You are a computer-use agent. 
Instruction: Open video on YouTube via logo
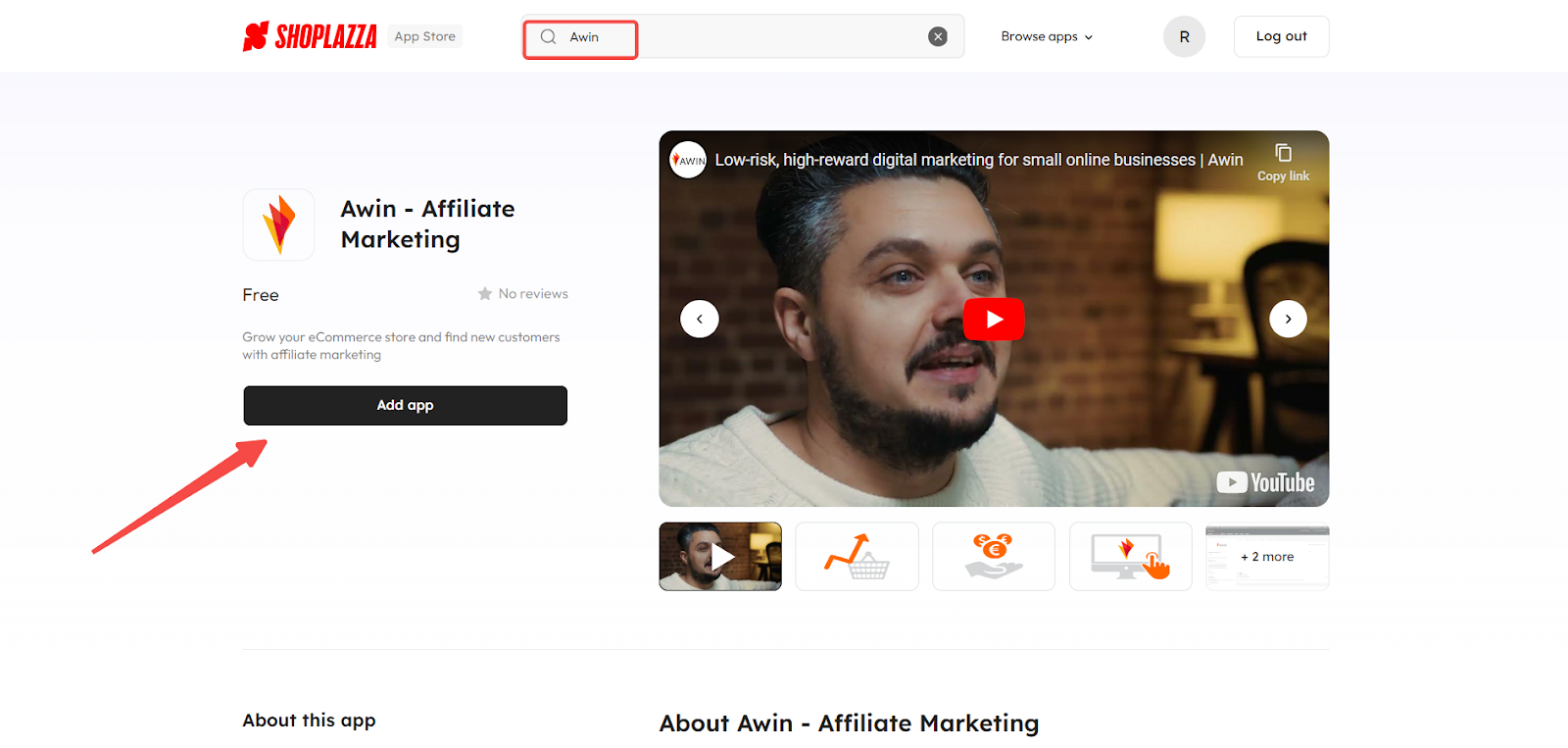[x=1265, y=482]
